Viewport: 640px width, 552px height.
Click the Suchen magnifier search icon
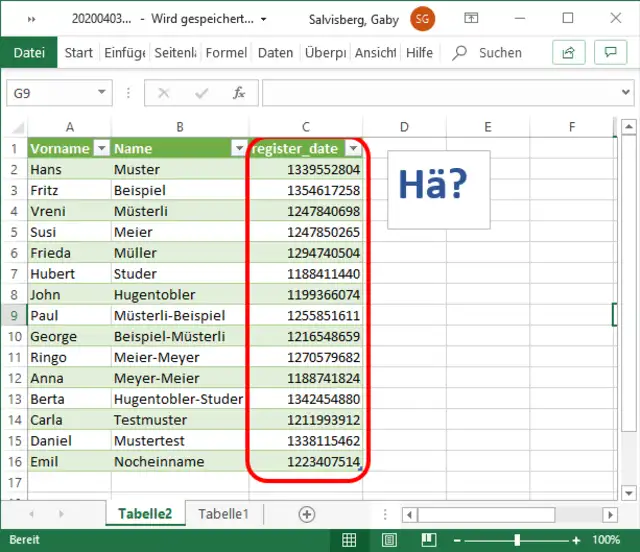click(x=460, y=53)
